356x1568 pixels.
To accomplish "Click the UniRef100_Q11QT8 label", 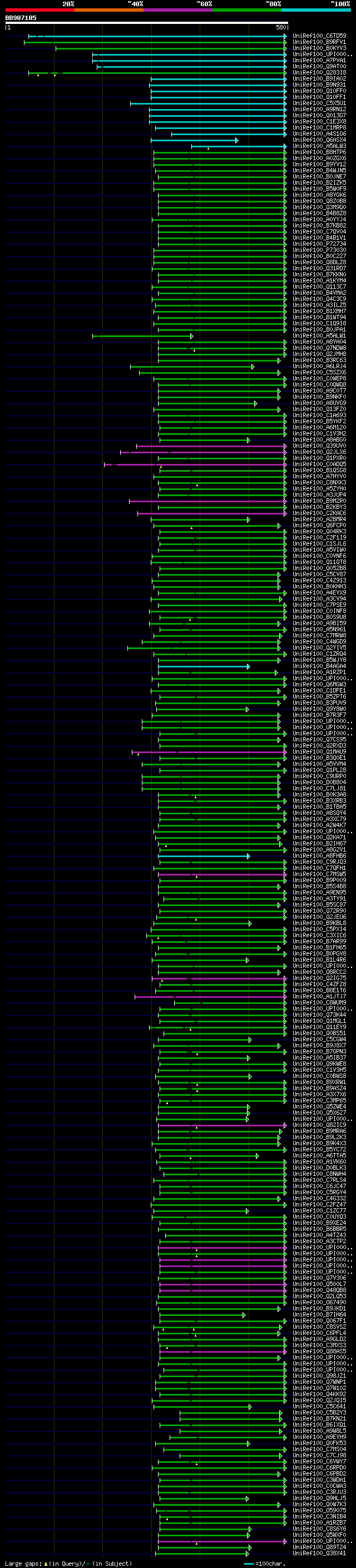I will pyautogui.click(x=319, y=563).
